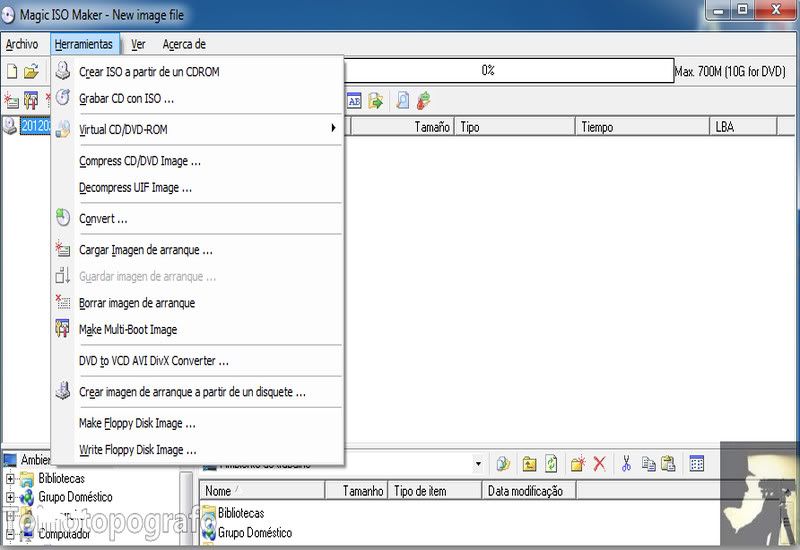Click 'Max. 700M (10G for DVD)' size label

click(x=730, y=71)
